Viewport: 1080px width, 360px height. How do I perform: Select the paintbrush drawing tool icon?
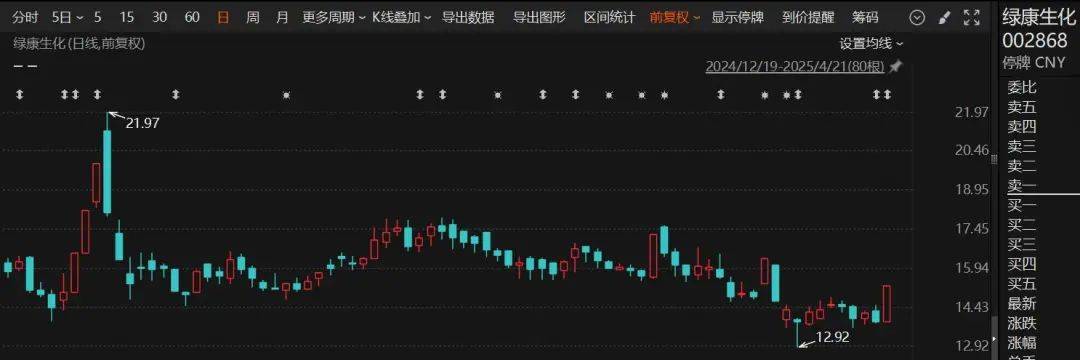point(945,17)
